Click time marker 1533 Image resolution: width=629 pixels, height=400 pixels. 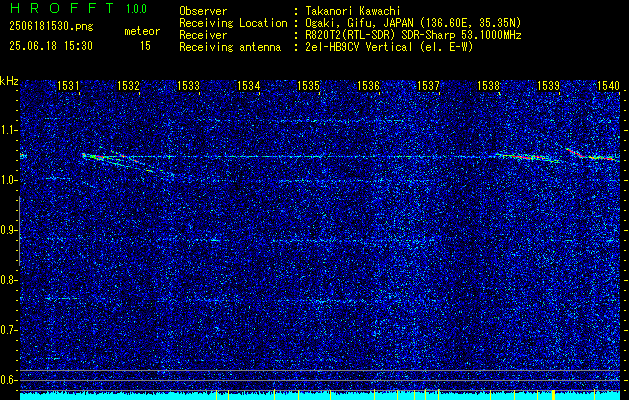click(x=189, y=86)
